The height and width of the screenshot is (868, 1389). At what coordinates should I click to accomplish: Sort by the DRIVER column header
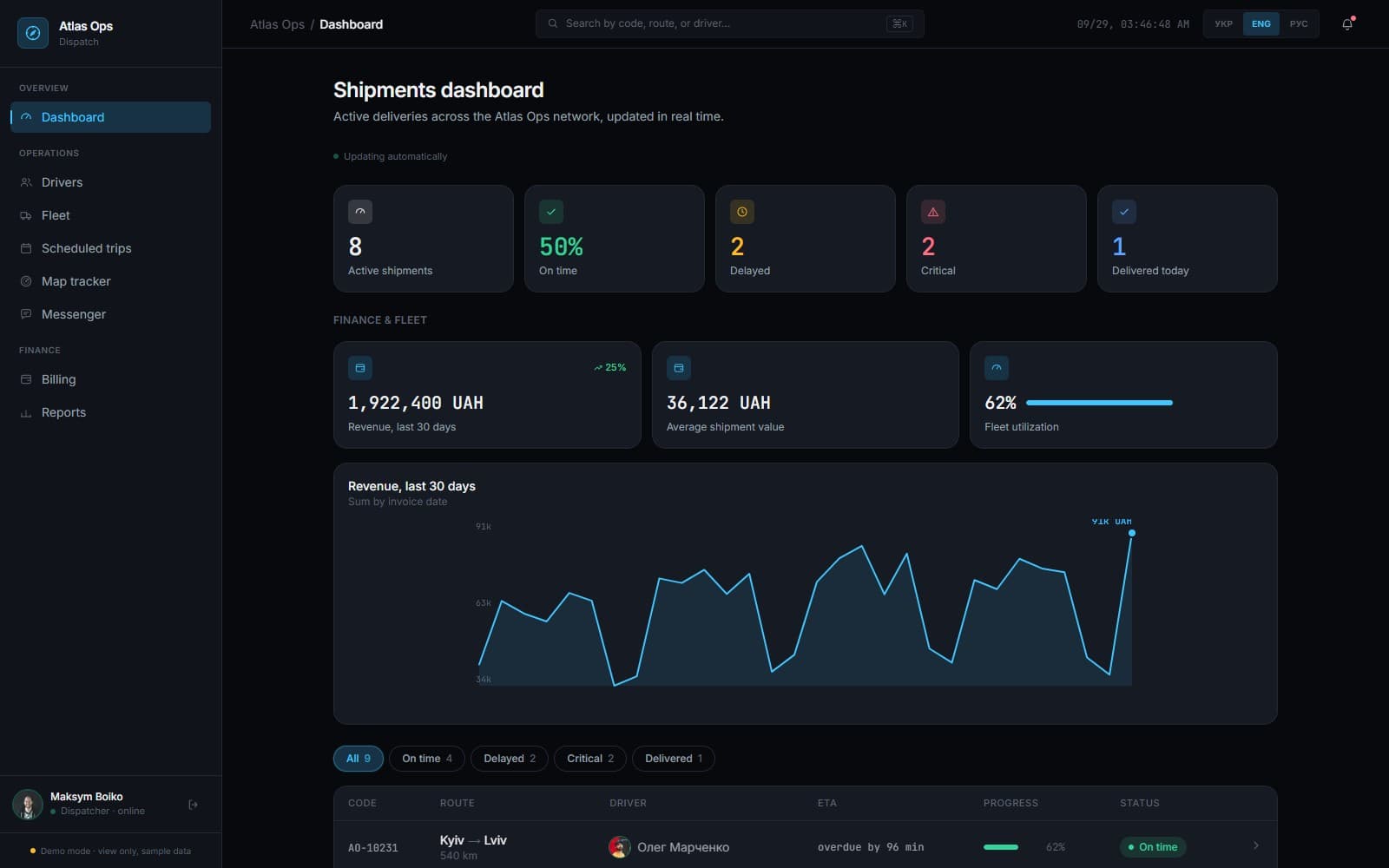tap(628, 803)
